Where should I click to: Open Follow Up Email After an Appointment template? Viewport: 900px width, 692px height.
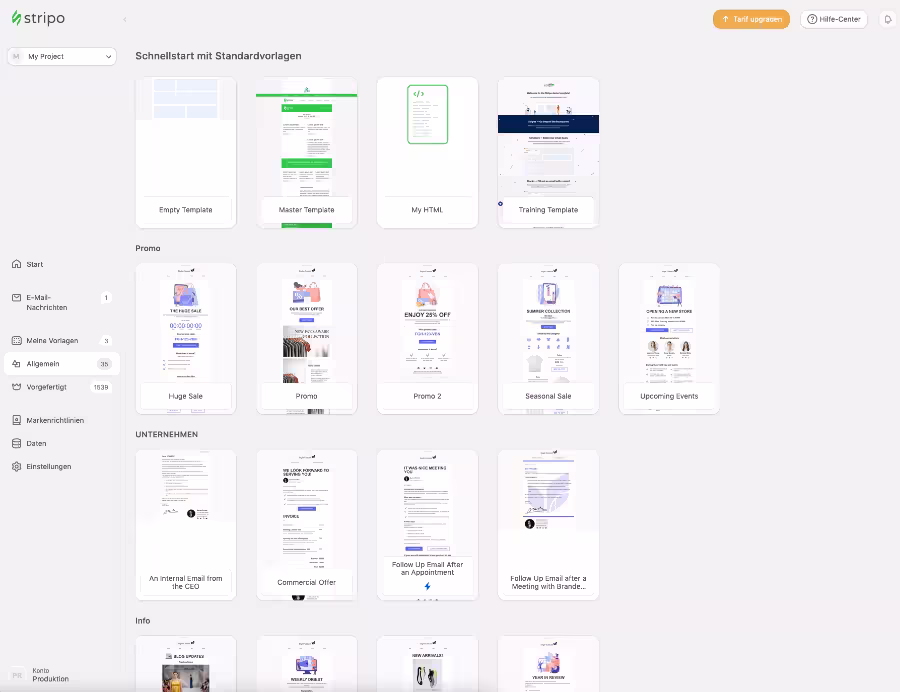click(428, 525)
